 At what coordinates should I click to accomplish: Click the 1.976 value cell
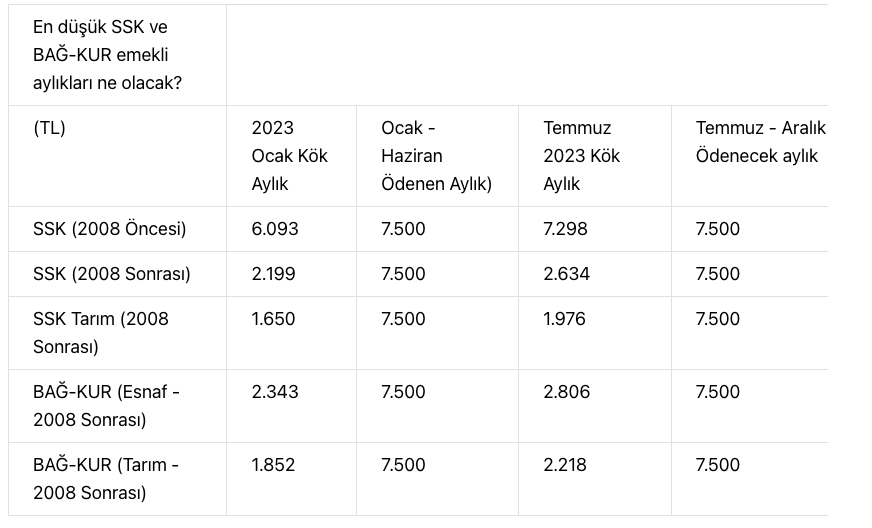(x=566, y=319)
